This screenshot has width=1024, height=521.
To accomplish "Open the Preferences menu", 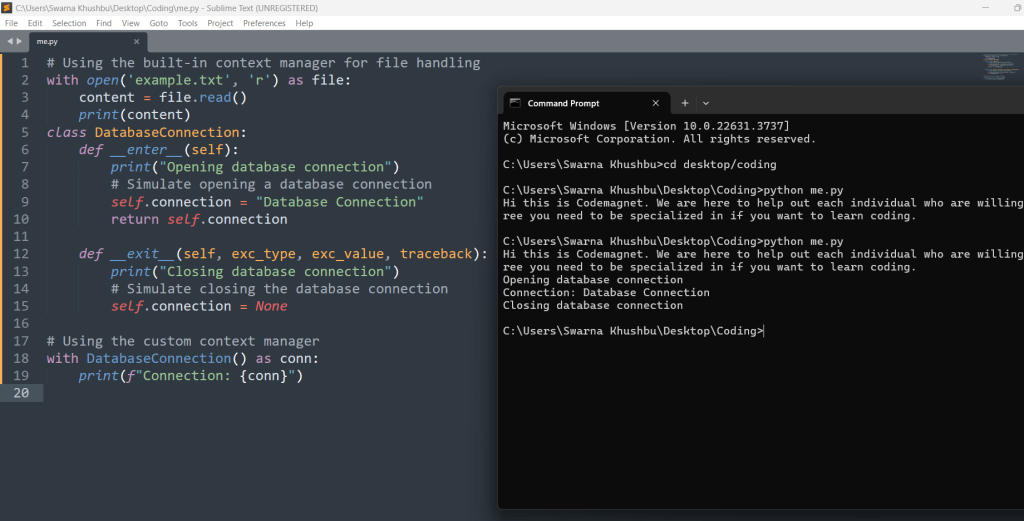I will [264, 23].
